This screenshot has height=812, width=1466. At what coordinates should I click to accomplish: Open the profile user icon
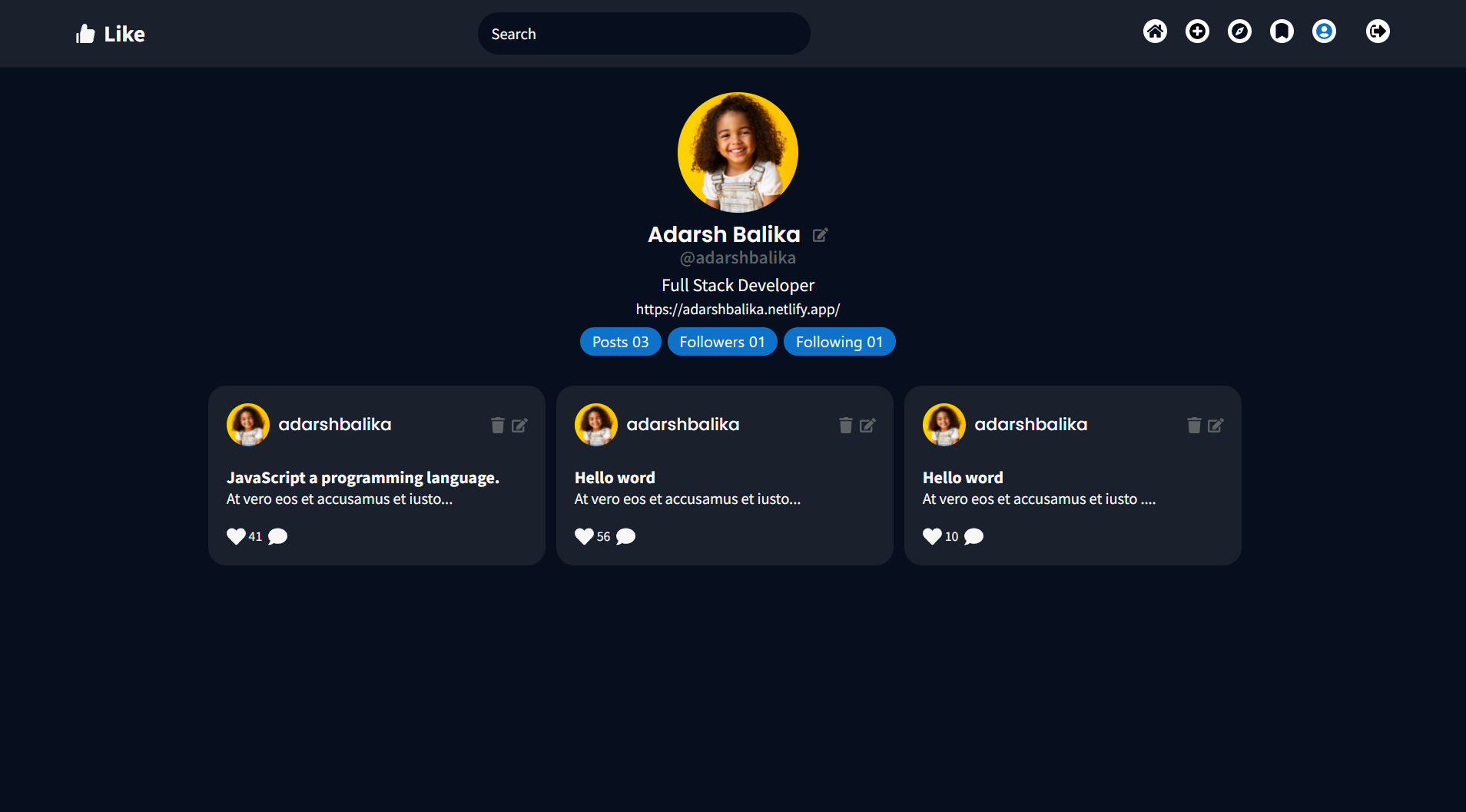tap(1324, 31)
